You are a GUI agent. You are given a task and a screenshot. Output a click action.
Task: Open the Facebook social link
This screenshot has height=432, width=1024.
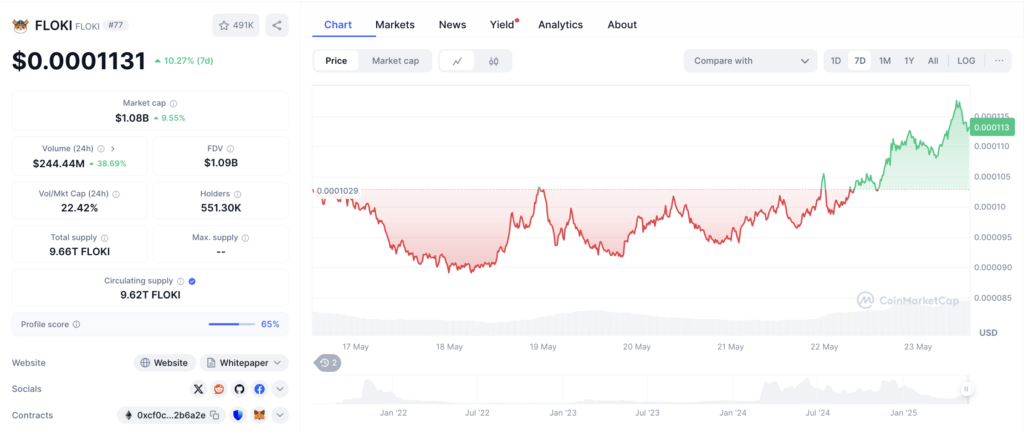259,389
